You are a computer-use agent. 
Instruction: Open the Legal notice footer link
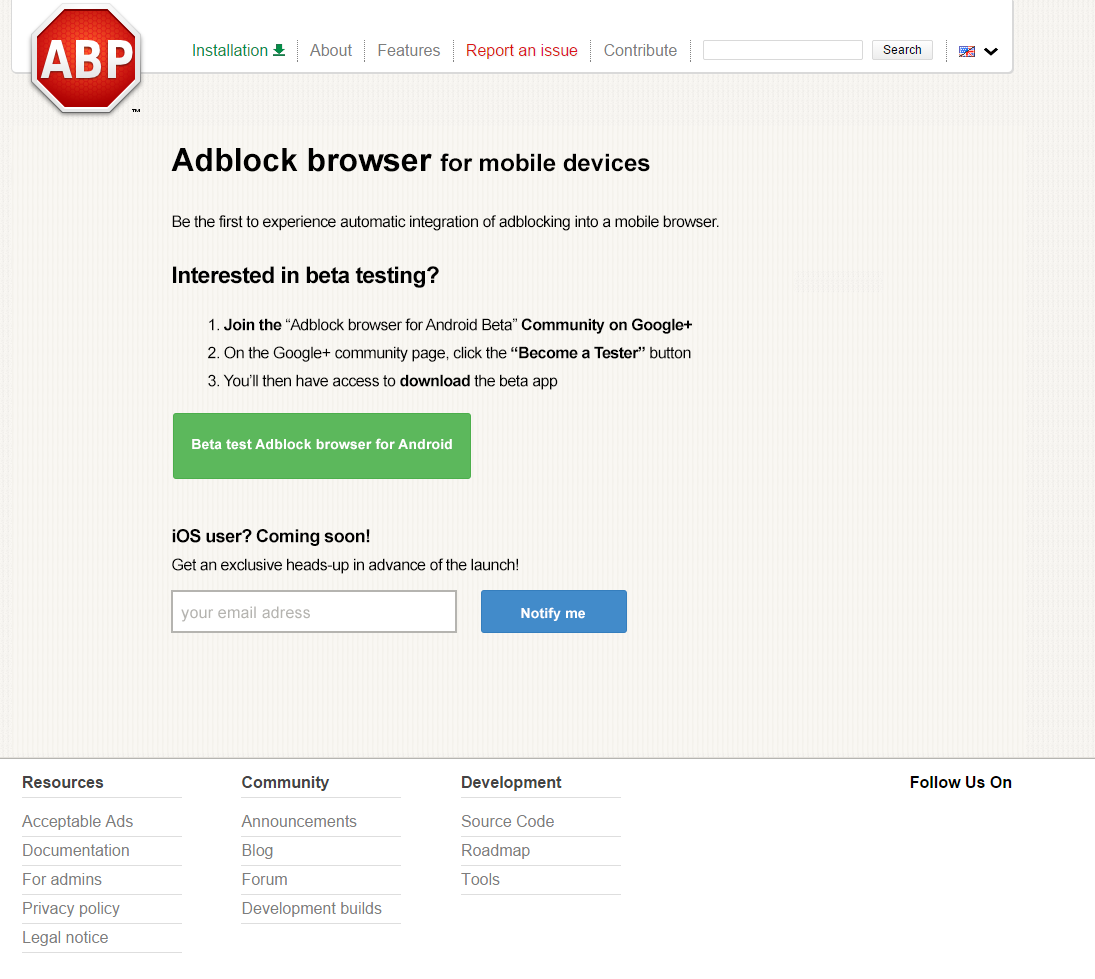[66, 937]
